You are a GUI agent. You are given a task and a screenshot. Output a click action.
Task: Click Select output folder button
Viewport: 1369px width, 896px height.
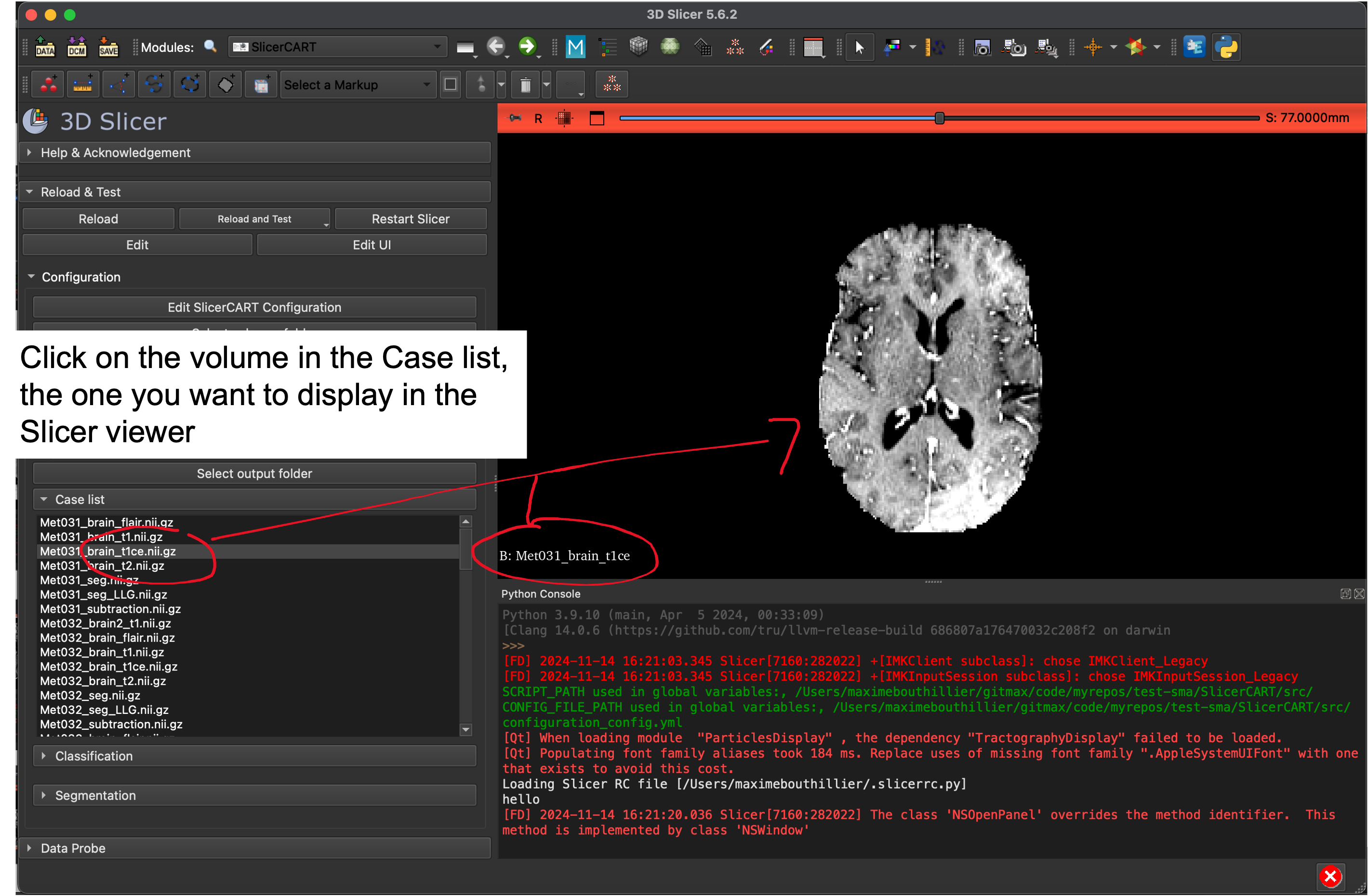pyautogui.click(x=254, y=474)
